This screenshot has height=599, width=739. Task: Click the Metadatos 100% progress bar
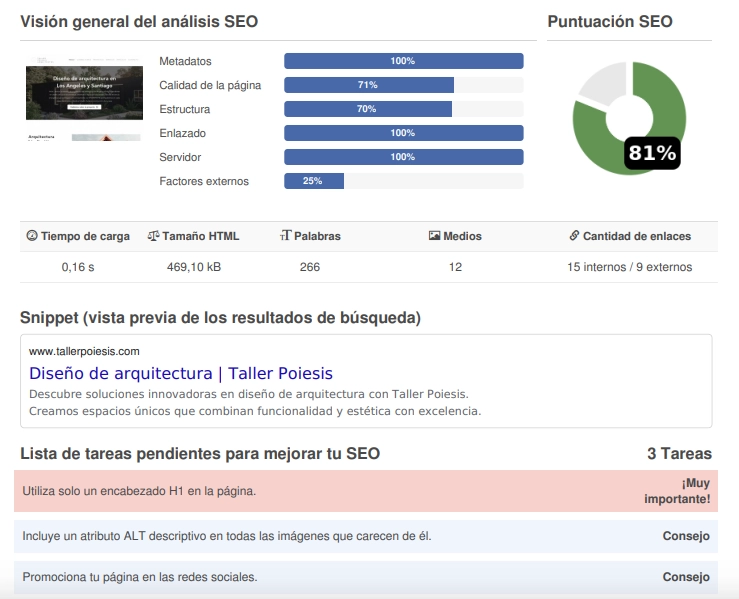[403, 61]
